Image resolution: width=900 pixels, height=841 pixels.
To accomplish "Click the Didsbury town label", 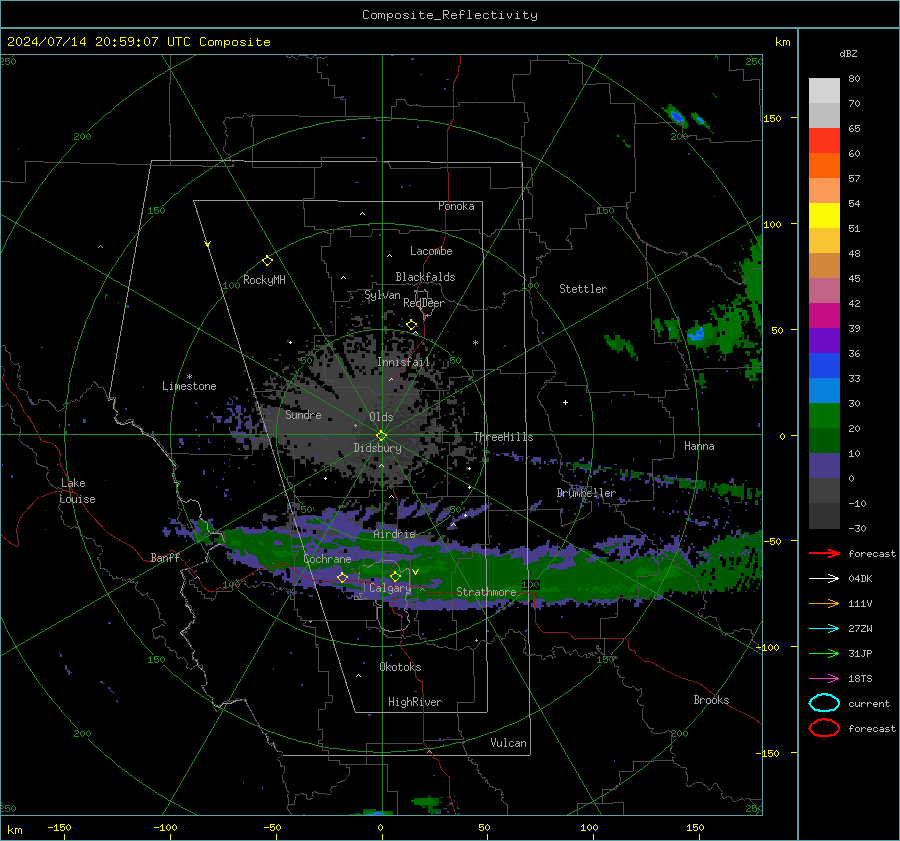I will (x=377, y=448).
